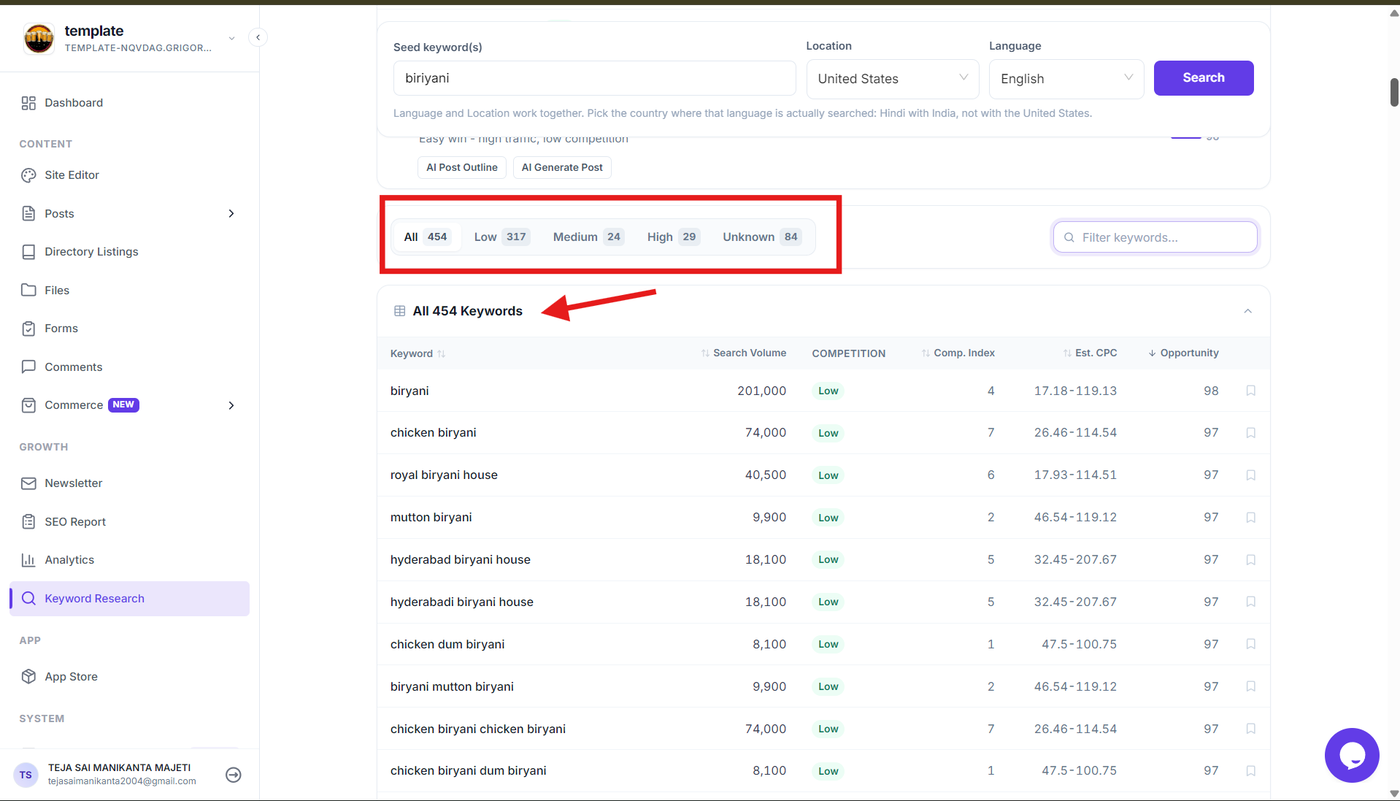Click the 201,000 search volume value
Image resolution: width=1400 pixels, height=801 pixels.
[762, 391]
